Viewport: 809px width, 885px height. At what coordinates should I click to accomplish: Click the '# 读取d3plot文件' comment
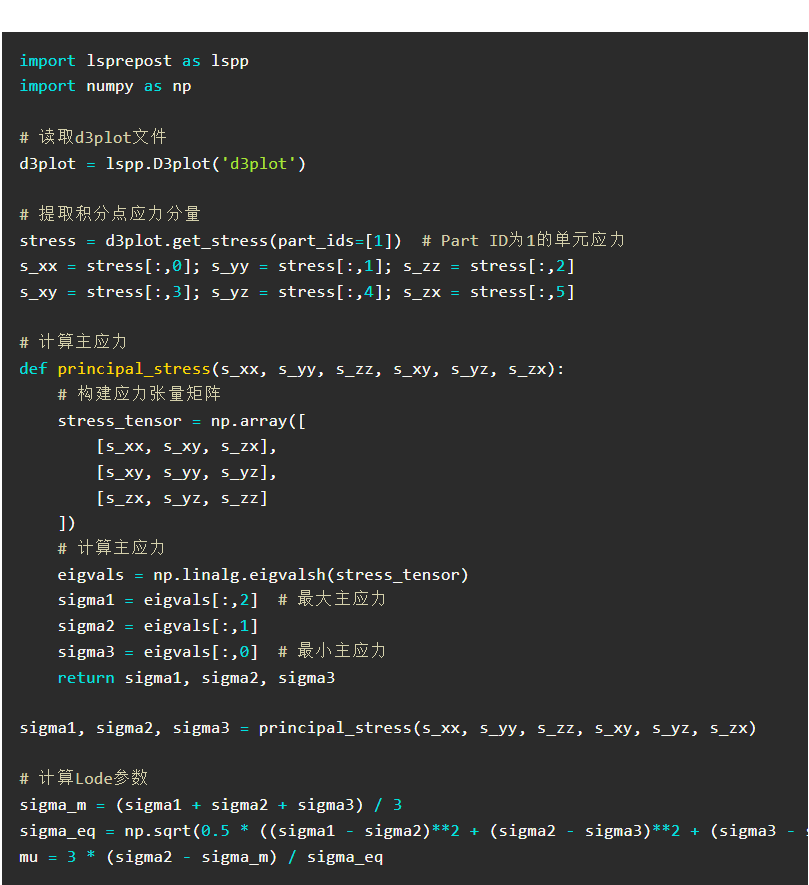[x=93, y=137]
